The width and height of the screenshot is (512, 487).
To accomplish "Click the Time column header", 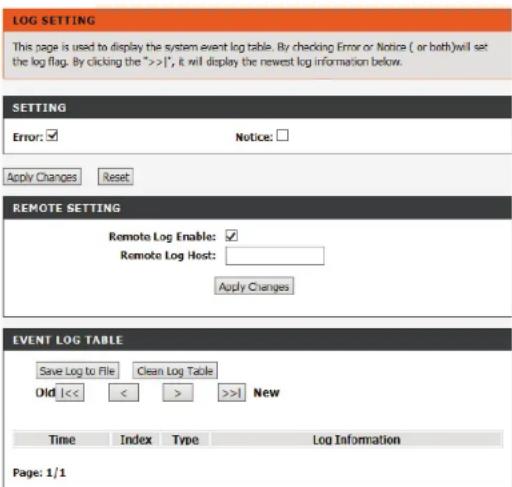I will (x=62, y=439).
